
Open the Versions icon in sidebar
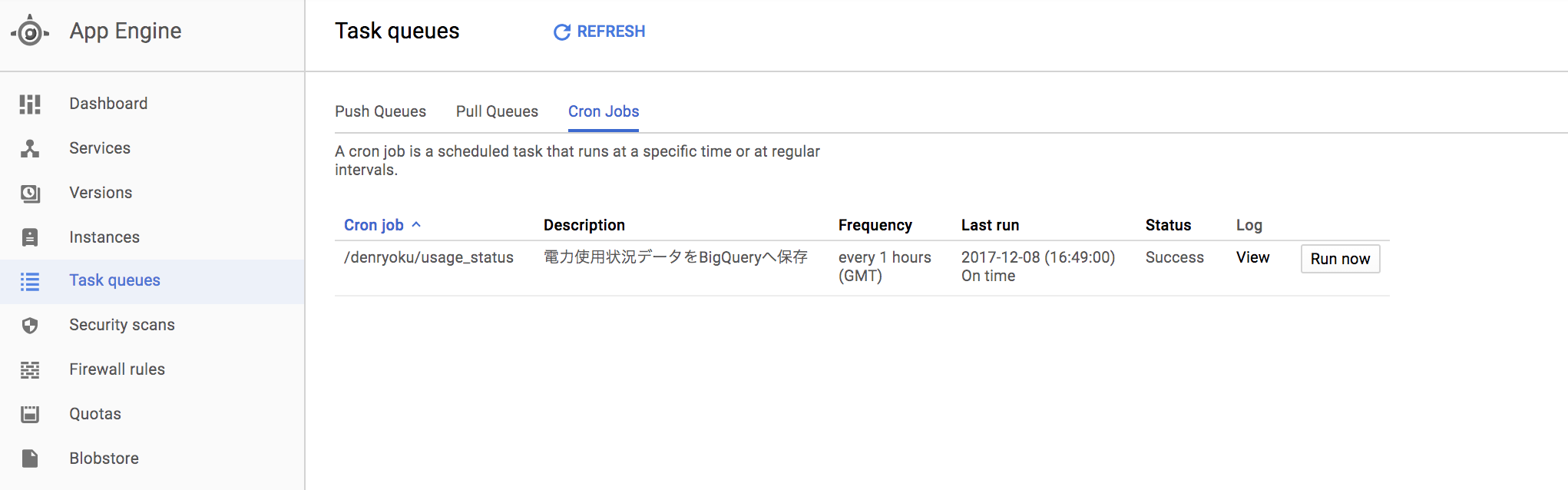click(x=30, y=193)
